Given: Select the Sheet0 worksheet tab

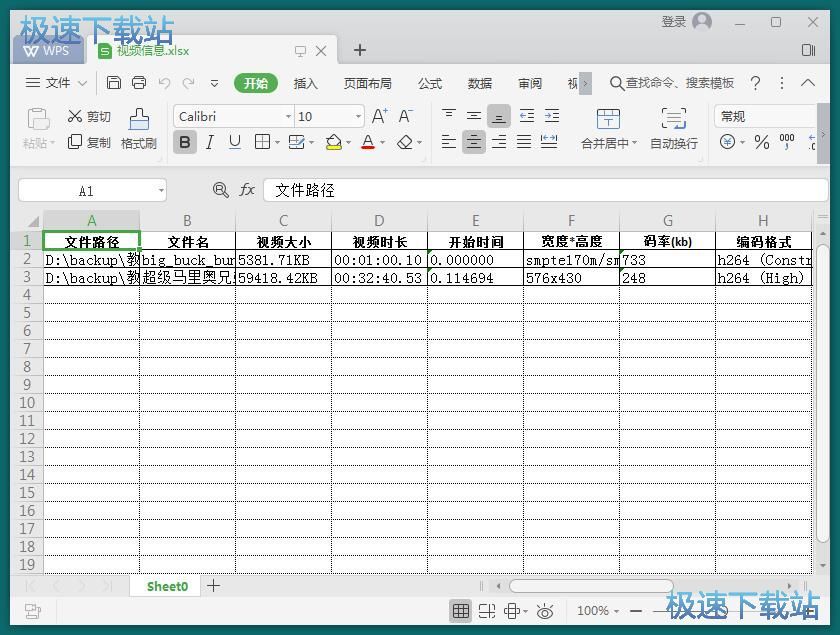Looking at the screenshot, I should 167,586.
